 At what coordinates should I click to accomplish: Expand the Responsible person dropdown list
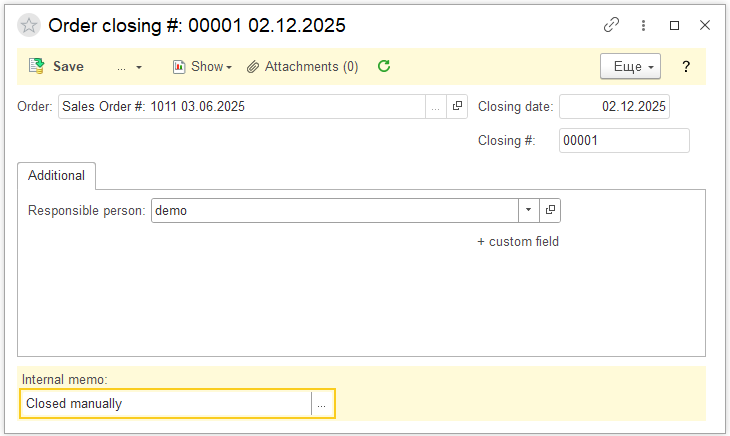coord(528,211)
